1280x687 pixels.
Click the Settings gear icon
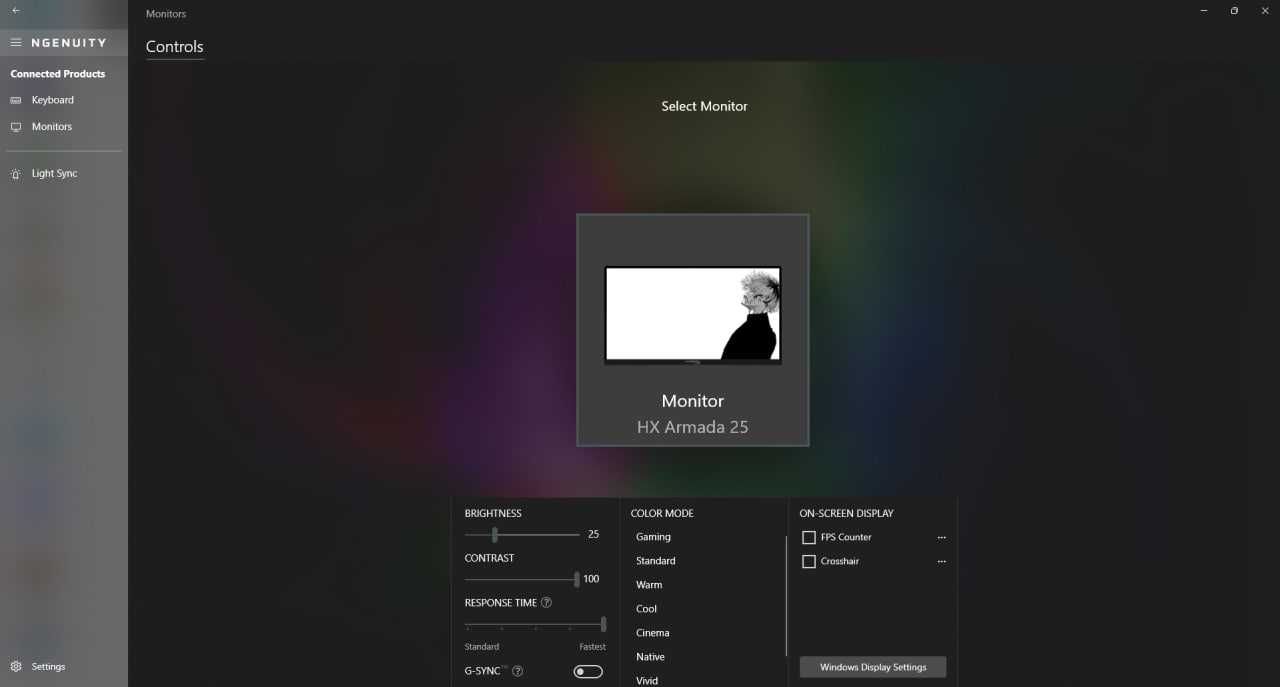click(x=16, y=667)
